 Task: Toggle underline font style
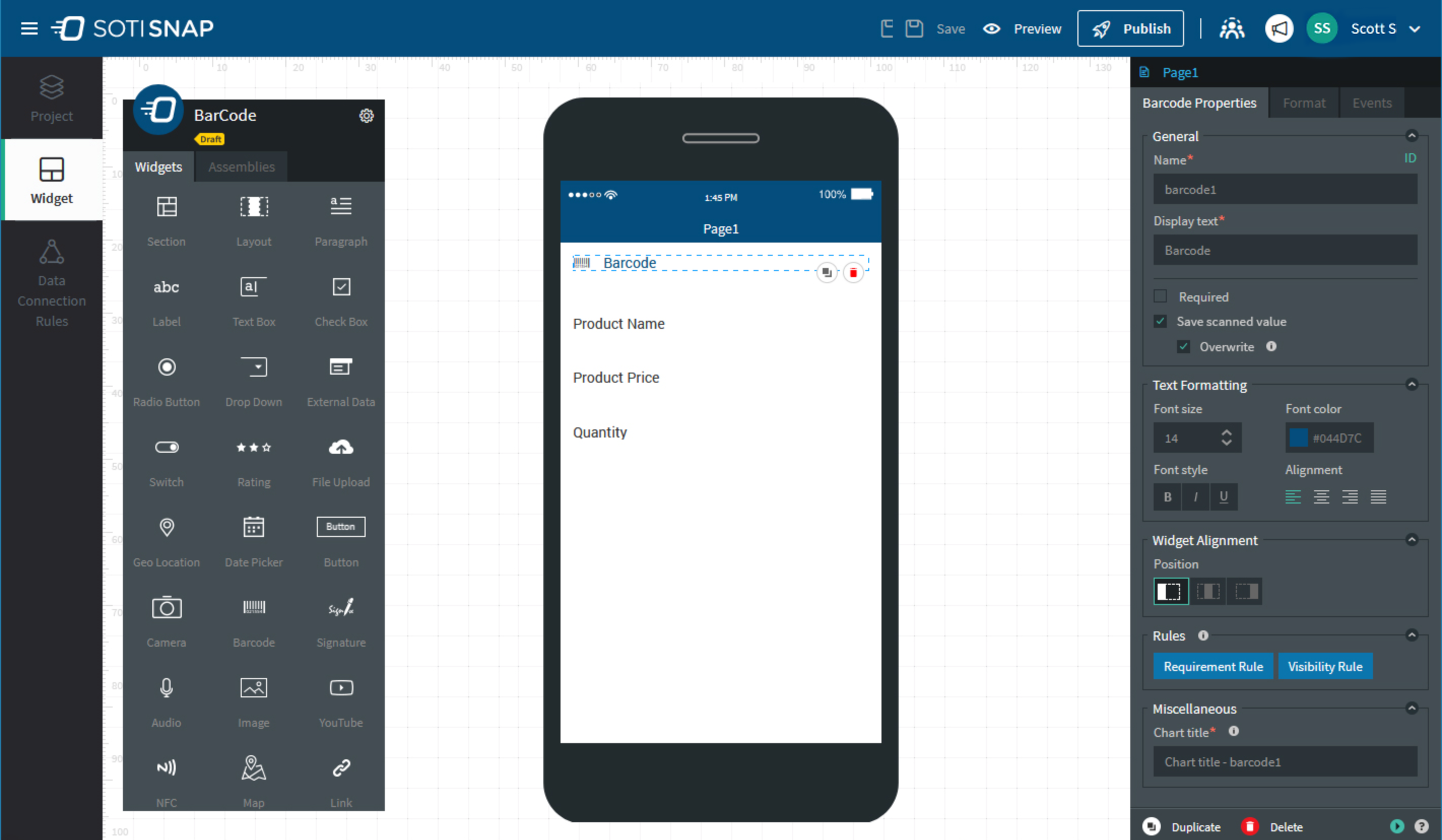click(x=1223, y=497)
